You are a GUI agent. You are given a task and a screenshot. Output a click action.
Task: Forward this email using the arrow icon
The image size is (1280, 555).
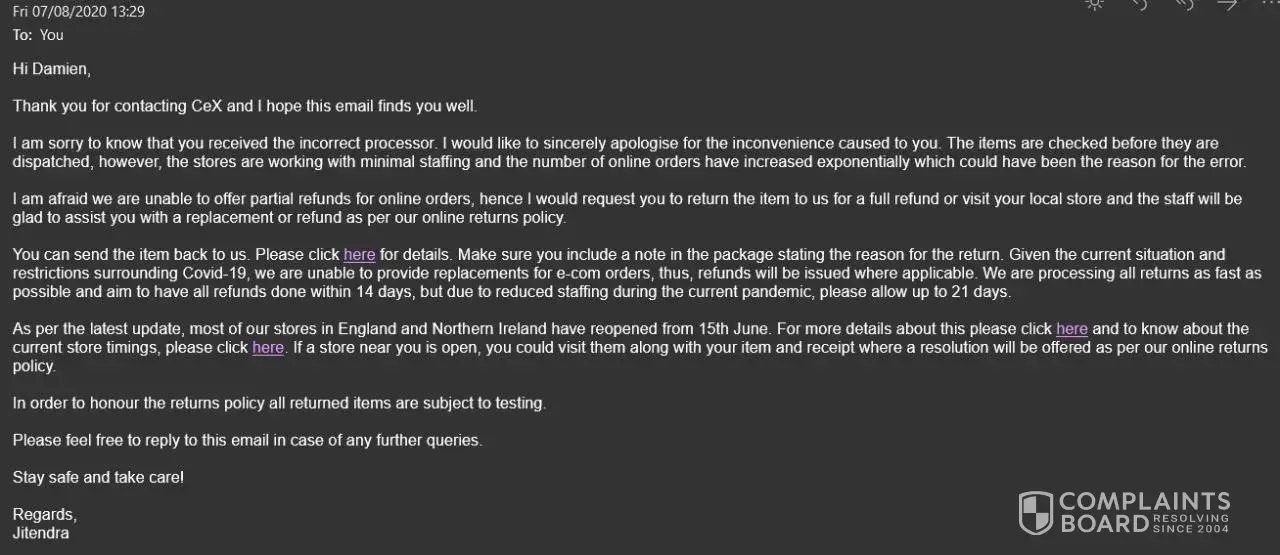[1228, 4]
